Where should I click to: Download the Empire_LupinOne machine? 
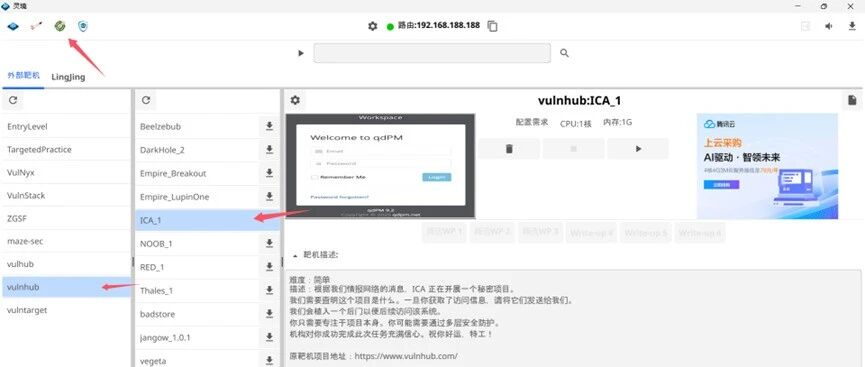tap(269, 196)
